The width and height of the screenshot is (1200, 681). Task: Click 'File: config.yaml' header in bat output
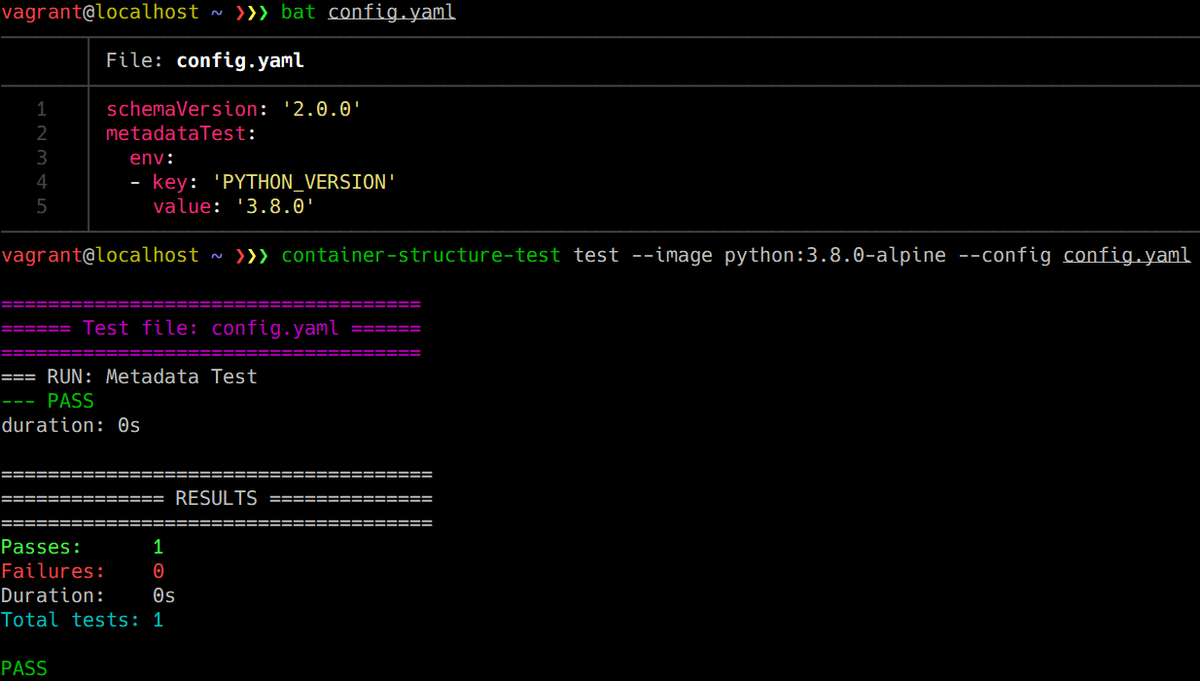point(205,61)
